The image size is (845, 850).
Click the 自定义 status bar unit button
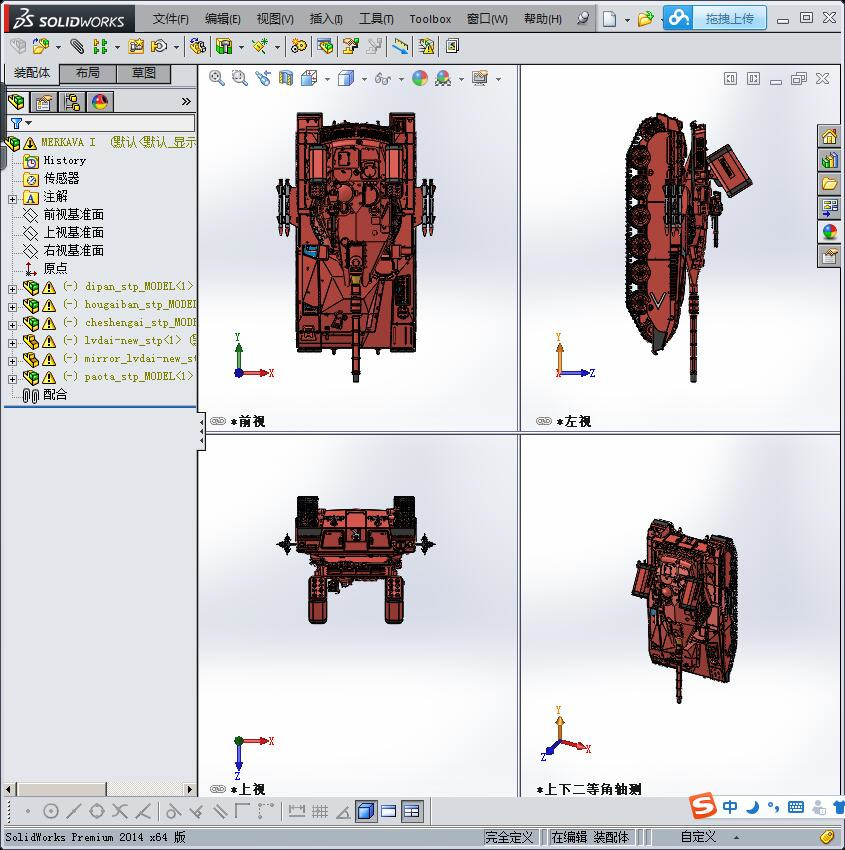point(699,837)
